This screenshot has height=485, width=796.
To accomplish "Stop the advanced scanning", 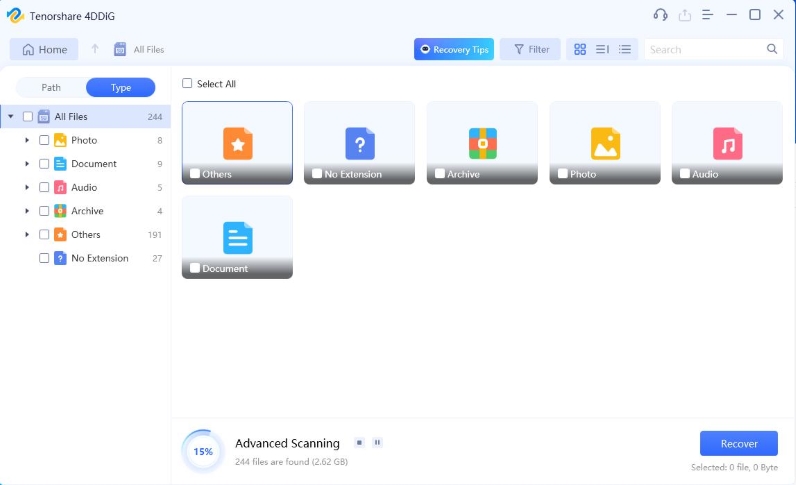I will tap(359, 442).
